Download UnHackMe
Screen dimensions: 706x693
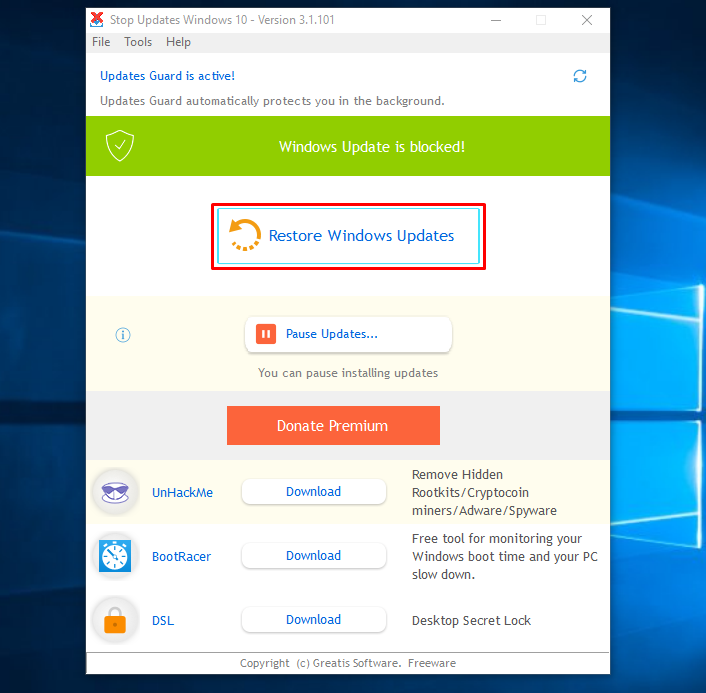[x=314, y=492]
